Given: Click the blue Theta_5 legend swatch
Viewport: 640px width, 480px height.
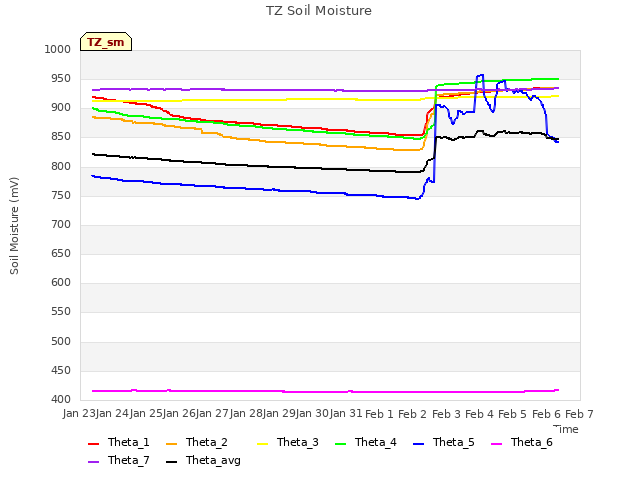Looking at the screenshot, I should 418,444.
